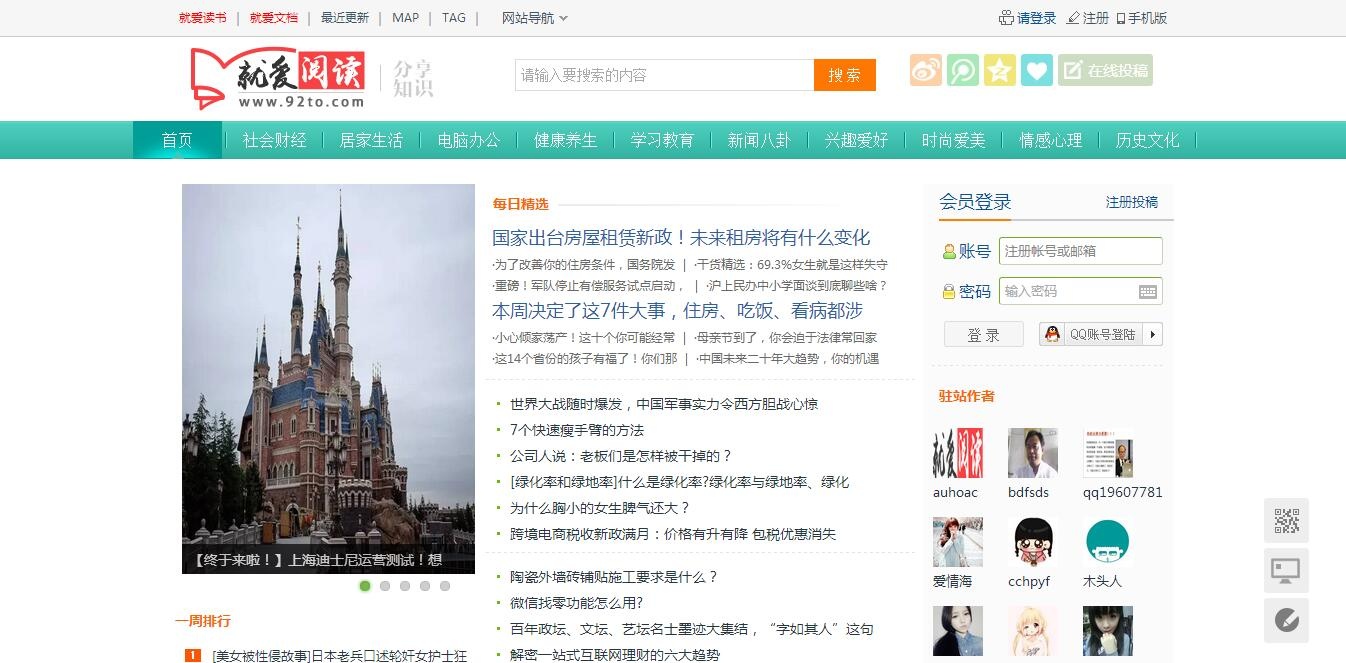Open article 公司人说：老板们是怎样被干掉的
Viewport: 1346px width, 663px height.
(621, 456)
